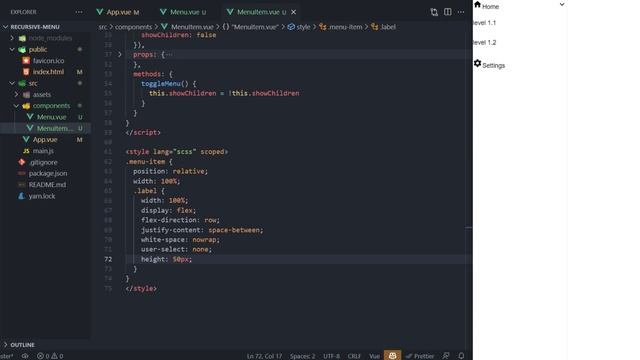Split the editor with the split icon
The width and height of the screenshot is (640, 360).
pyautogui.click(x=448, y=12)
